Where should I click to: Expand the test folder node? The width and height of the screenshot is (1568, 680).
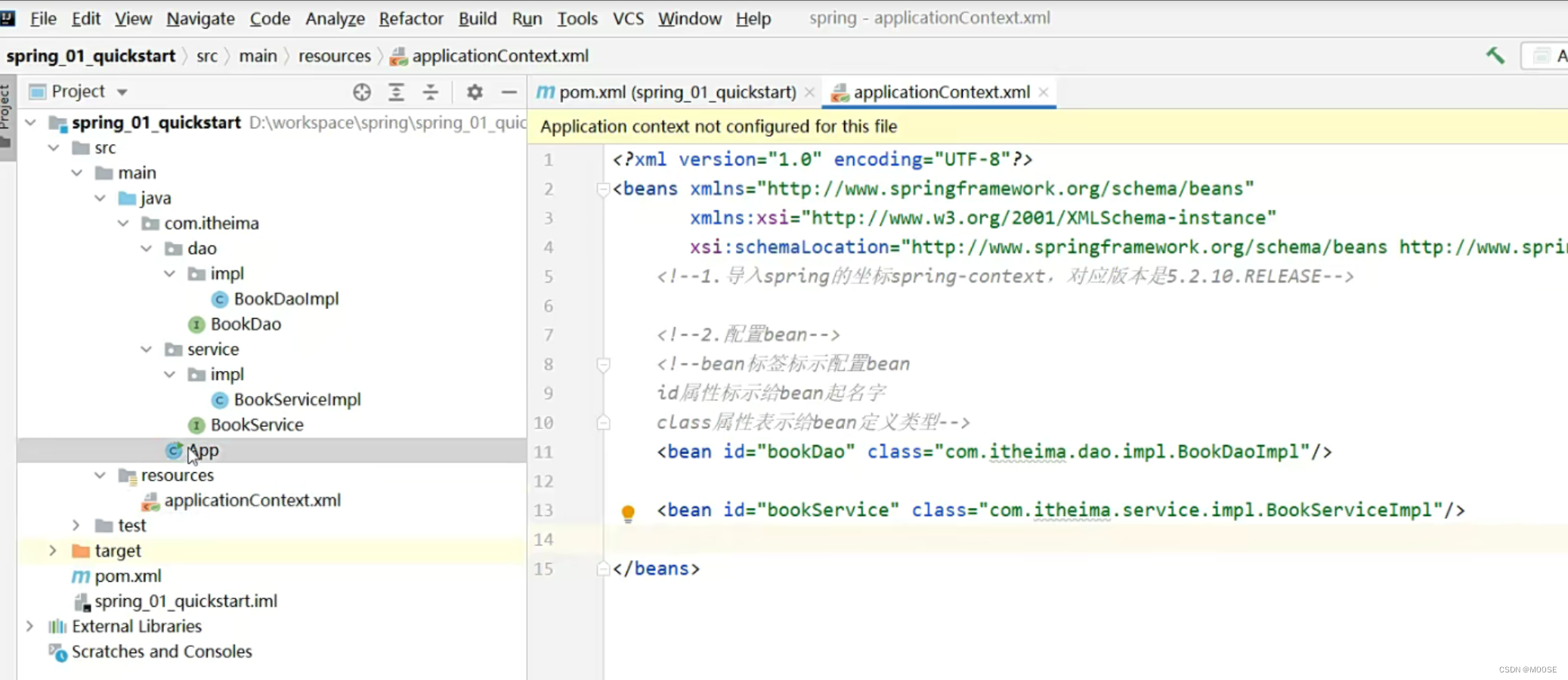point(76,525)
